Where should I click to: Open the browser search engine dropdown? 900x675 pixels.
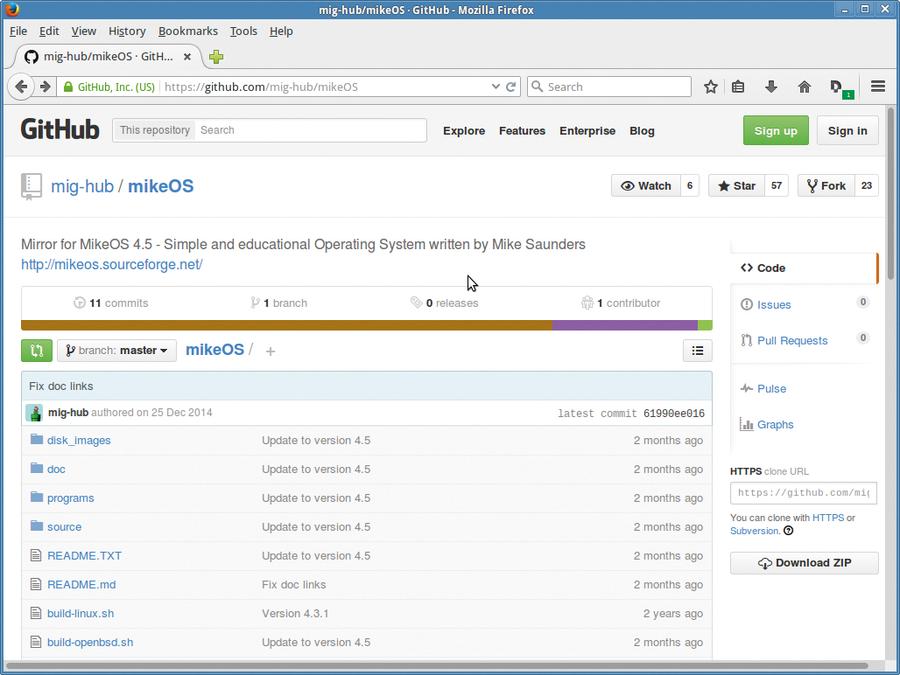538,87
